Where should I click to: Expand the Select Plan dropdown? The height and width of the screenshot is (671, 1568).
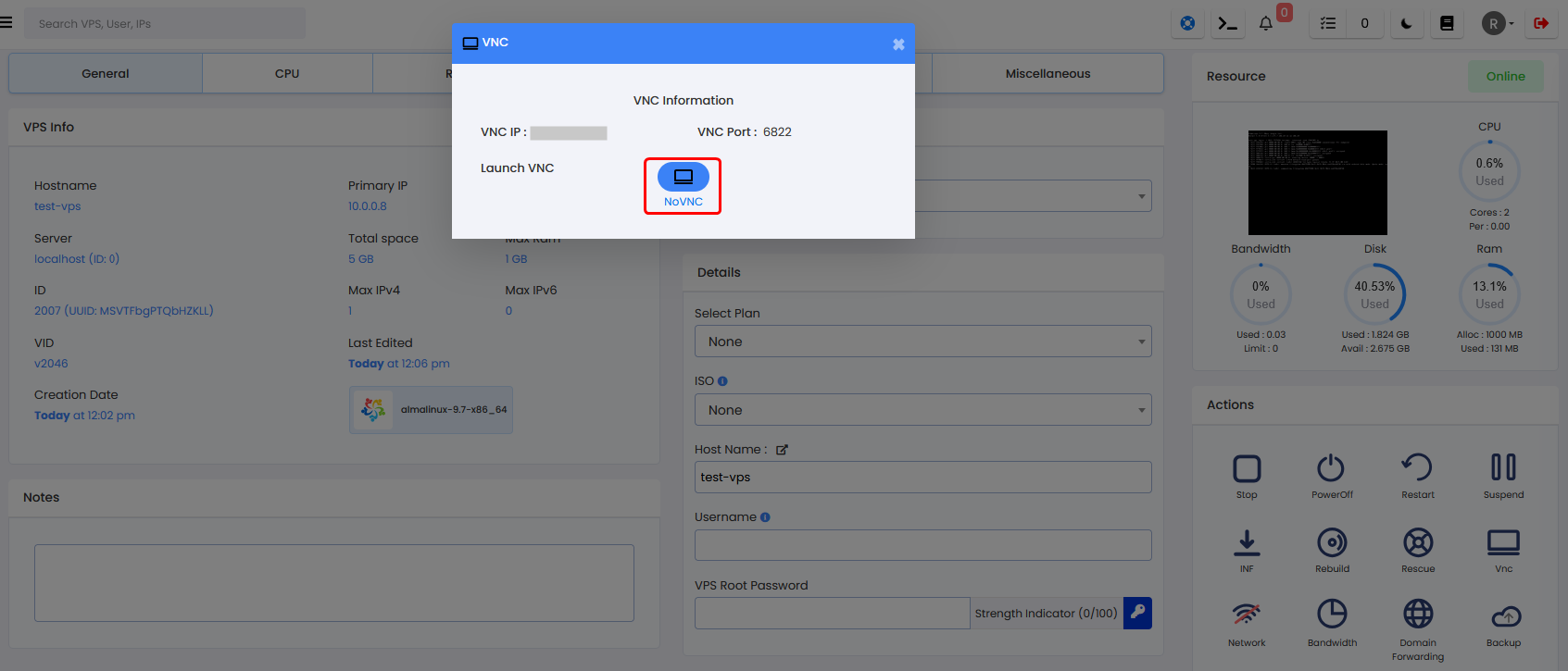click(922, 342)
